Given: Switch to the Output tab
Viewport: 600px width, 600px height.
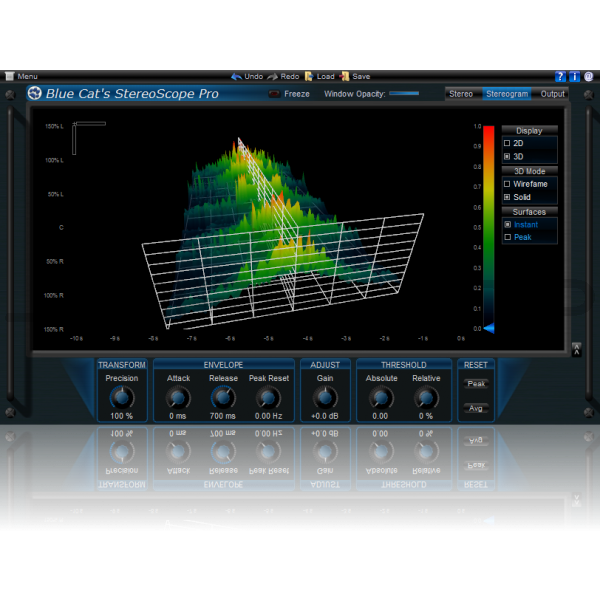Looking at the screenshot, I should click(x=552, y=94).
